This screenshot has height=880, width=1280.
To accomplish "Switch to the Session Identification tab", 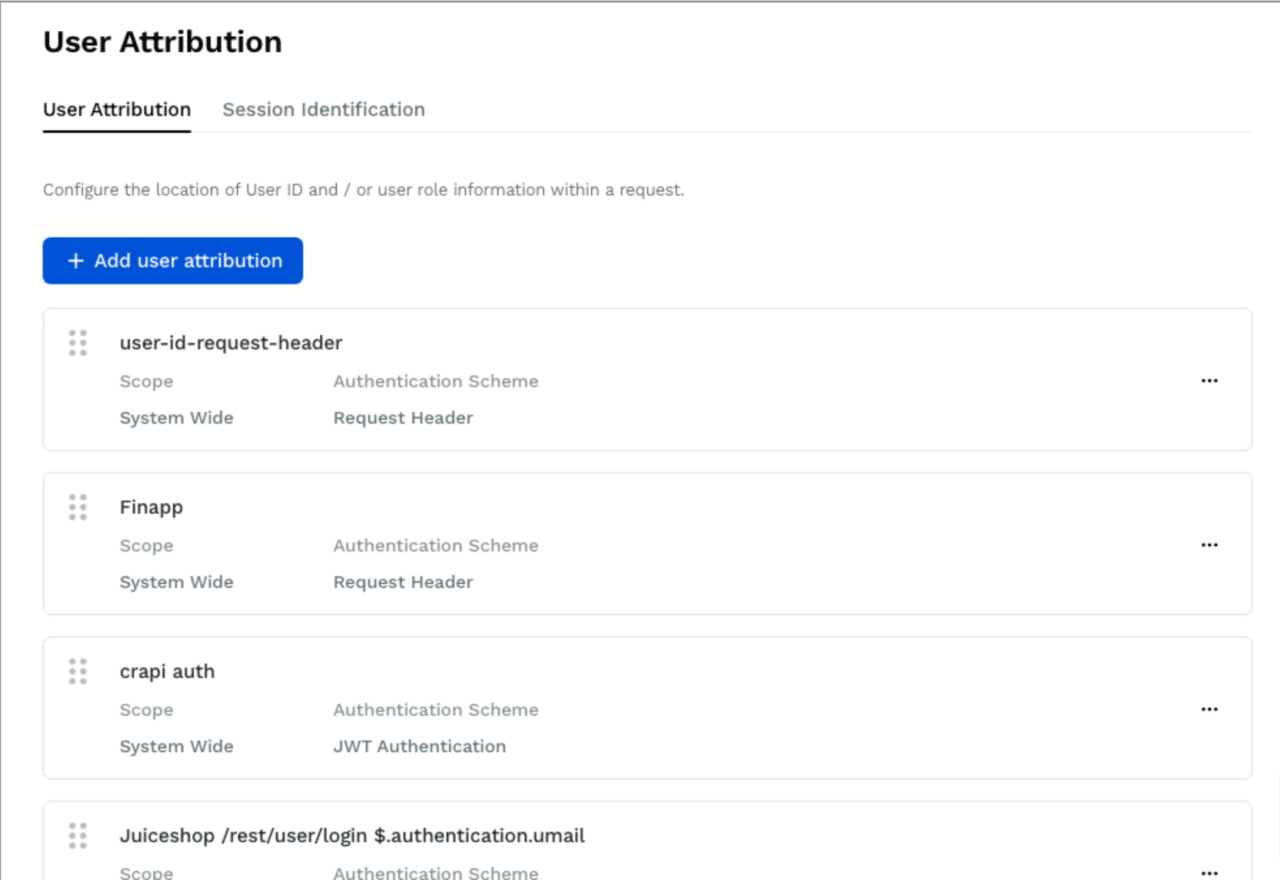I will coord(323,109).
